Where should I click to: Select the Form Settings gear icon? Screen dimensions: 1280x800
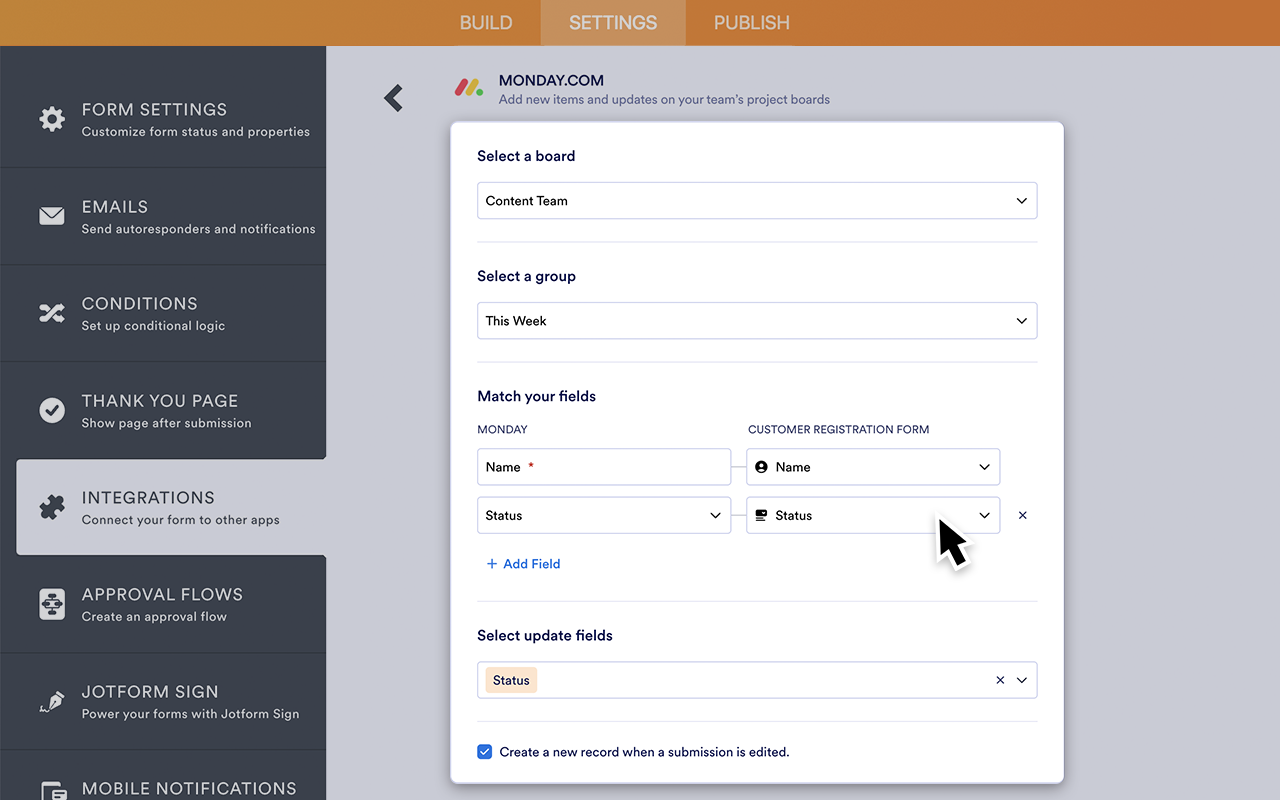52,119
